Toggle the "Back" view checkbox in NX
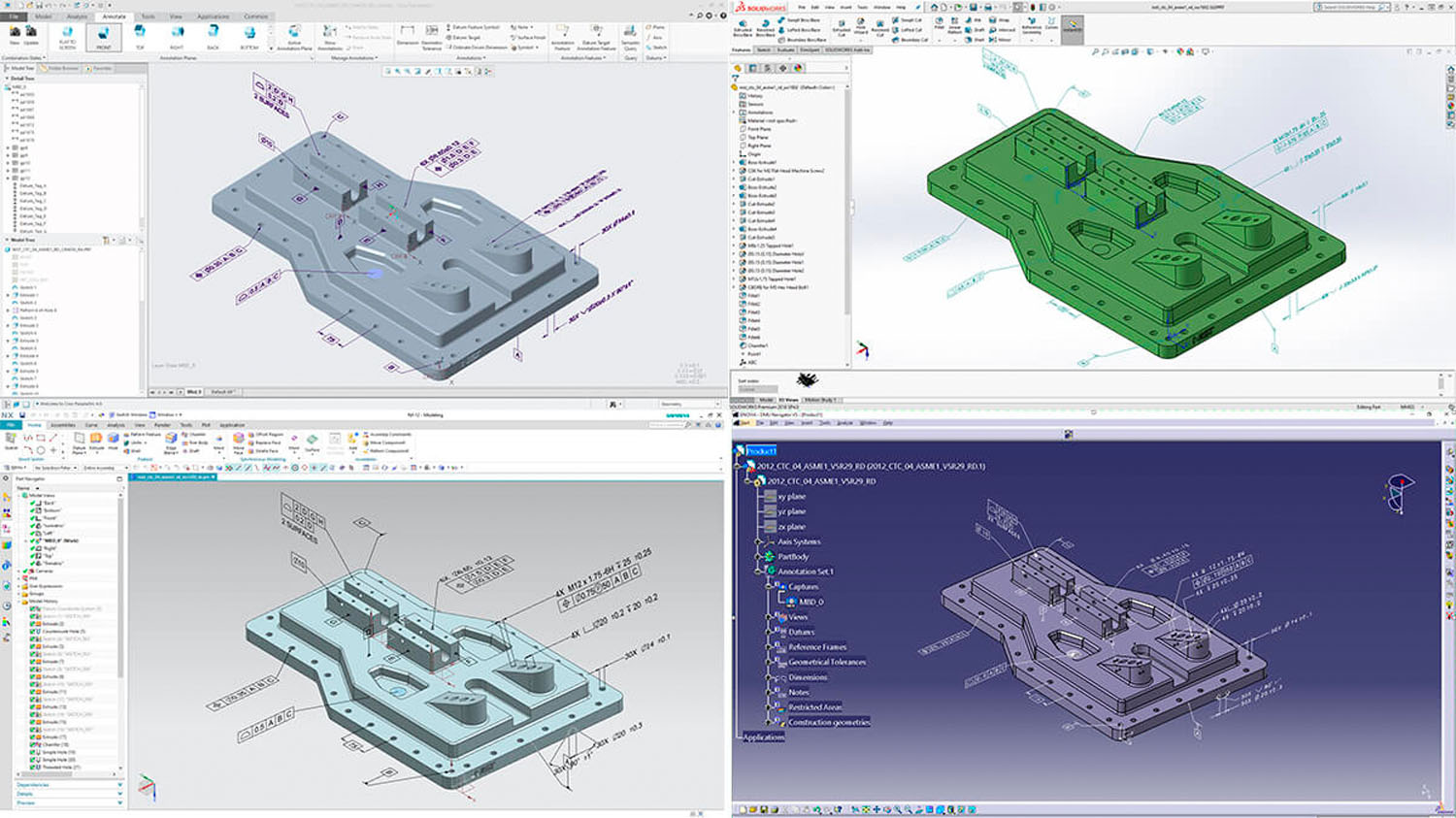This screenshot has width=1456, height=818. 32,503
